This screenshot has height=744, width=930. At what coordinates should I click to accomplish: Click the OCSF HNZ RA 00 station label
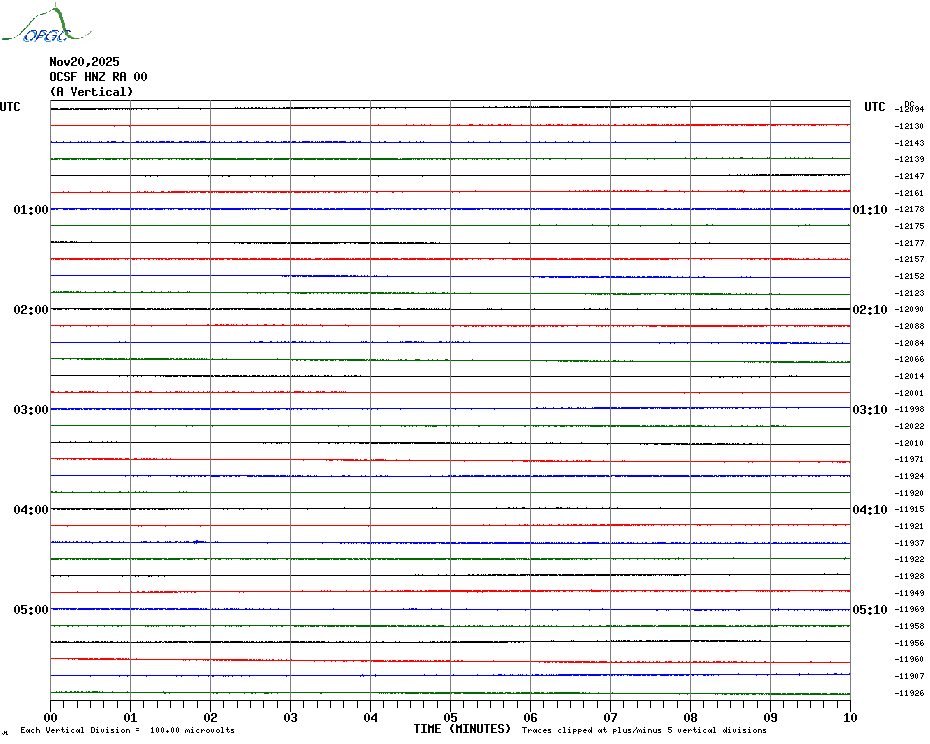[x=98, y=76]
